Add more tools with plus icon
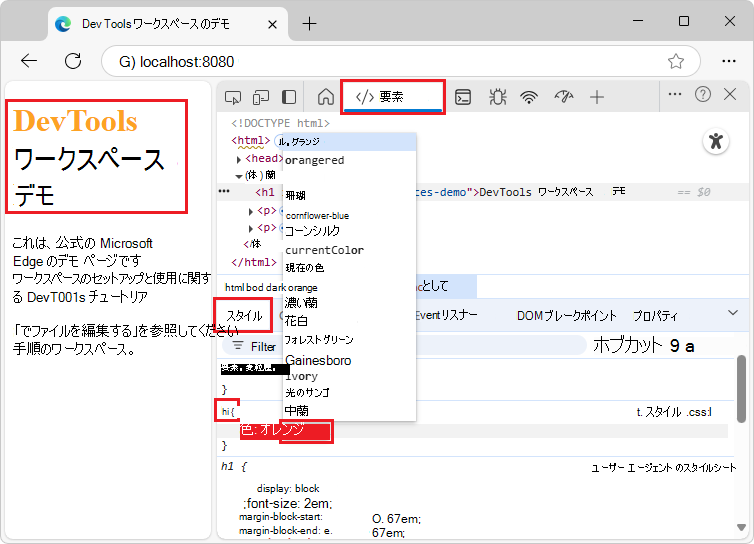Viewport: 754px width, 544px height. click(x=597, y=97)
